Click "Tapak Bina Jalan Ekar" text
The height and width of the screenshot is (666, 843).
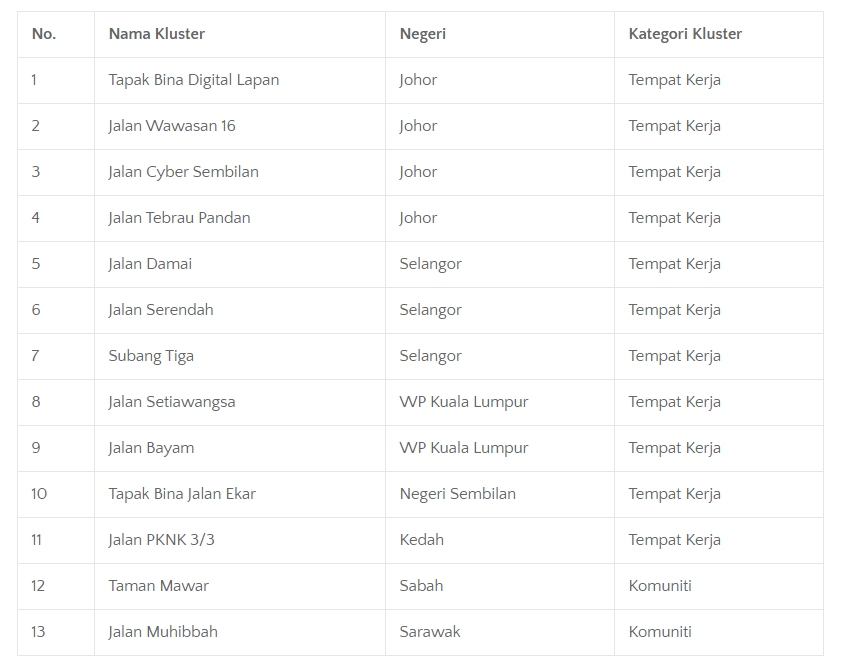(x=183, y=494)
